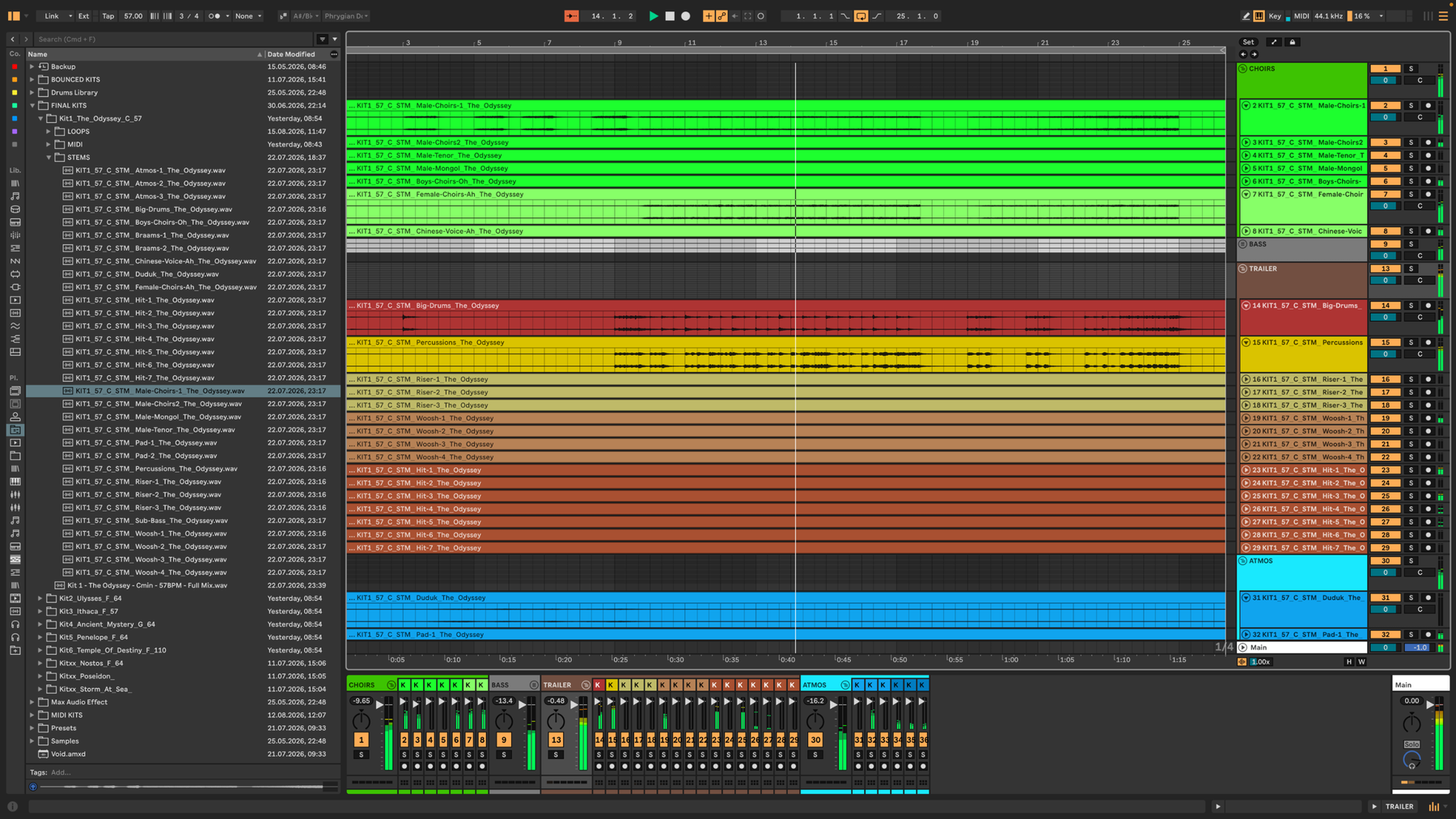Start playback with the green Play button
This screenshot has width=1456, height=819.
(653, 16)
